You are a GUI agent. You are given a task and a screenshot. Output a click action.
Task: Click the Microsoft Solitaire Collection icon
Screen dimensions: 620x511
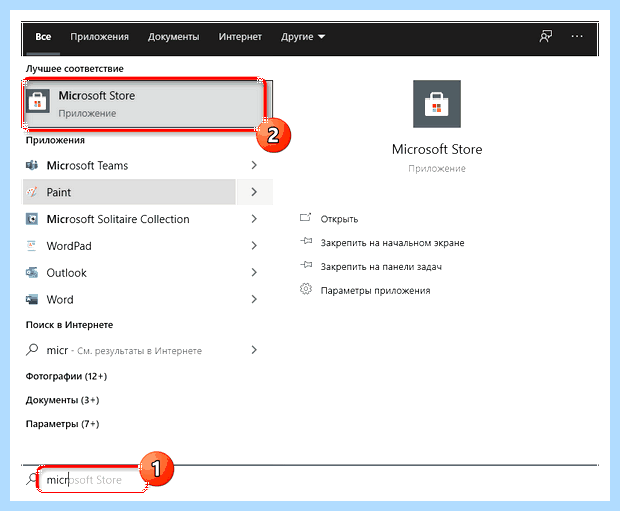point(32,219)
